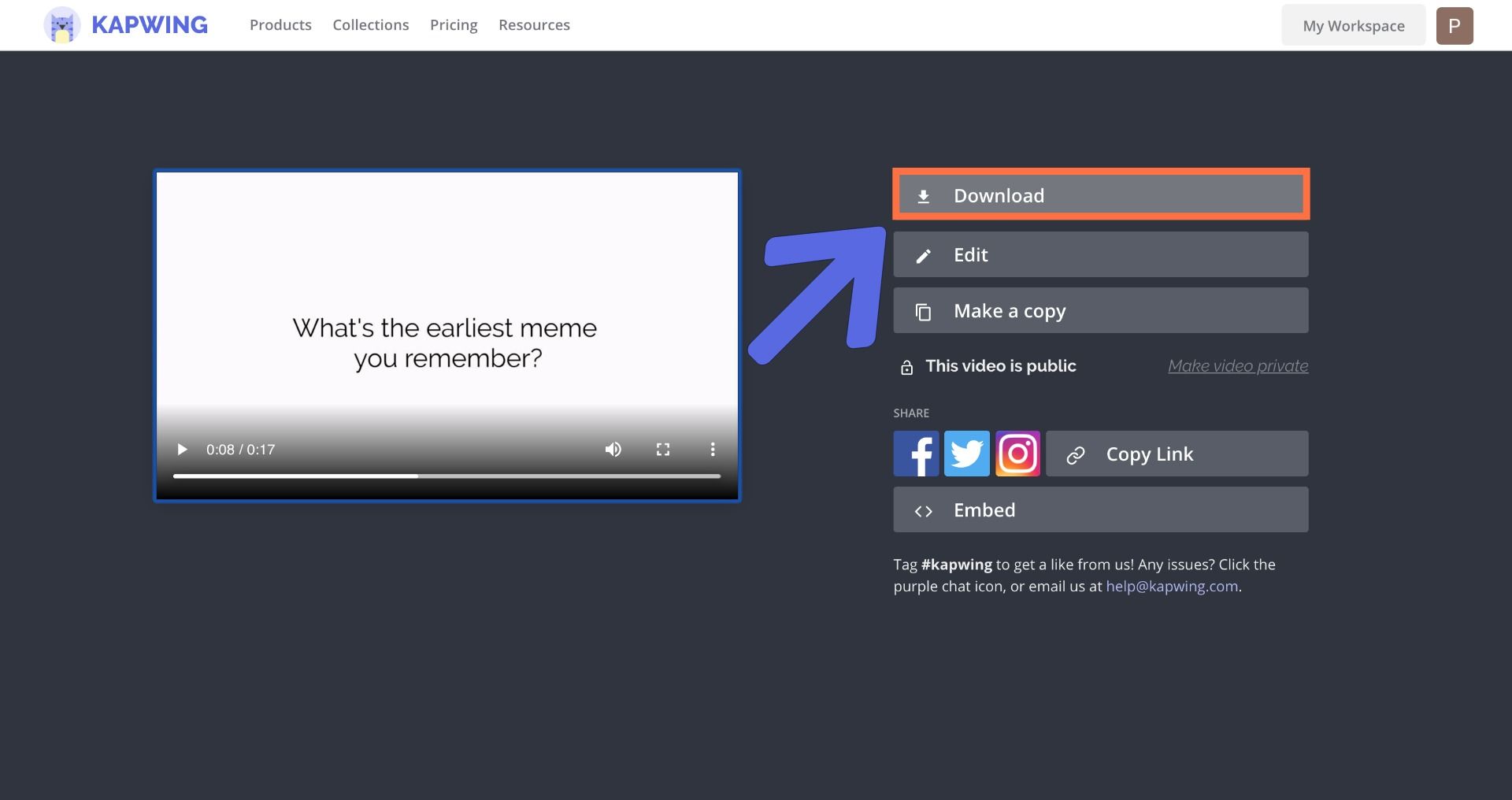Play the video

[x=182, y=450]
